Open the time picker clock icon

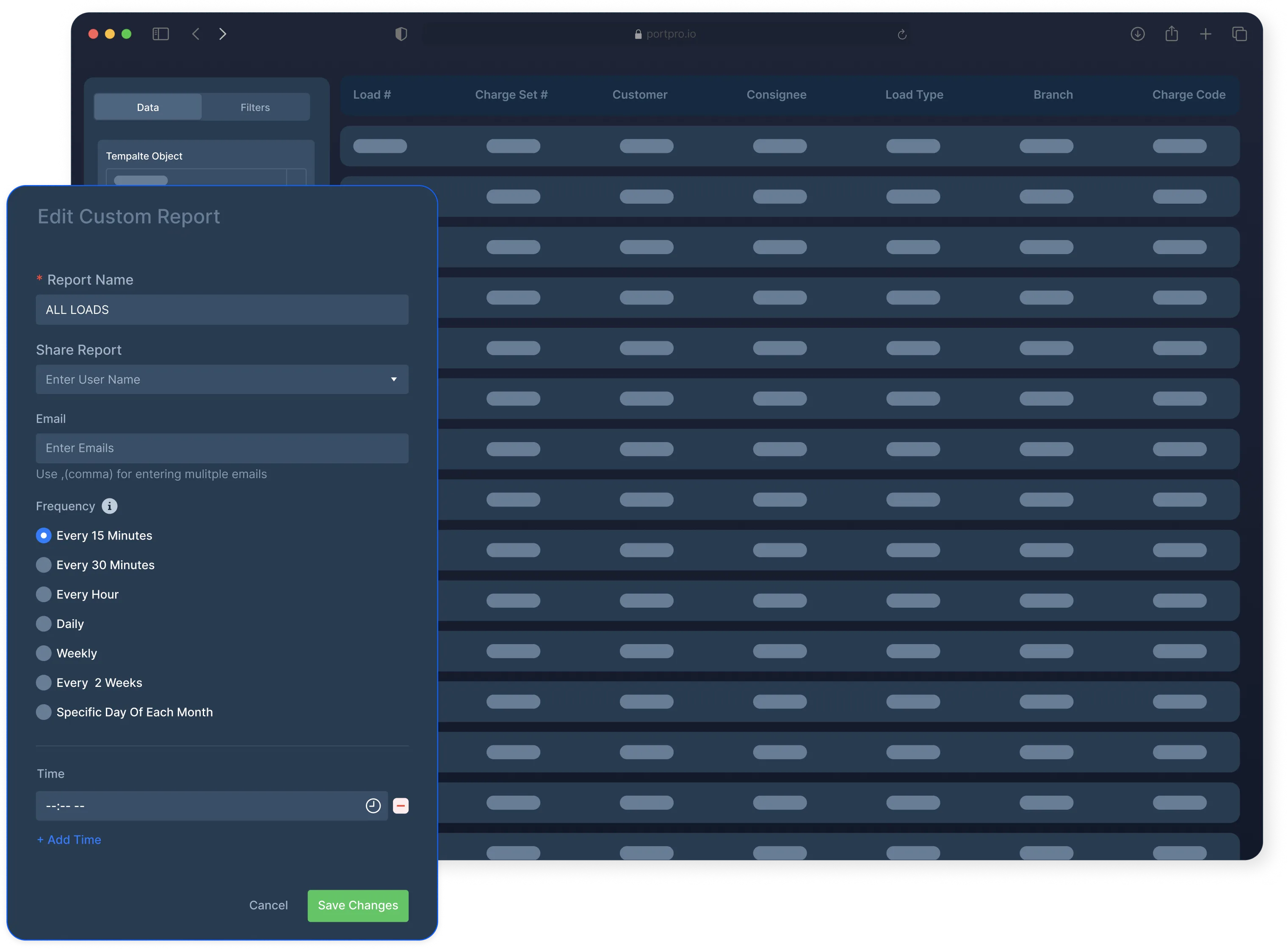(373, 806)
